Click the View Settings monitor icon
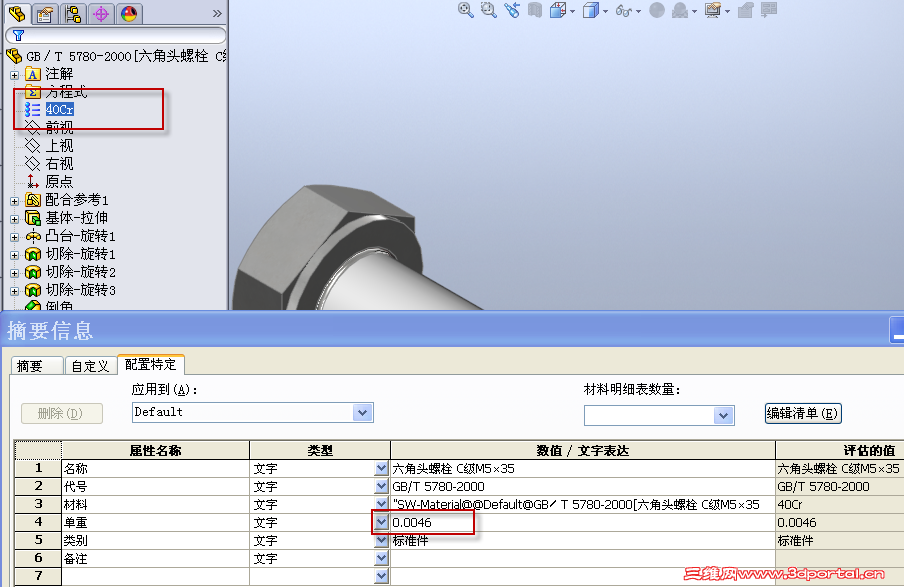 click(713, 10)
